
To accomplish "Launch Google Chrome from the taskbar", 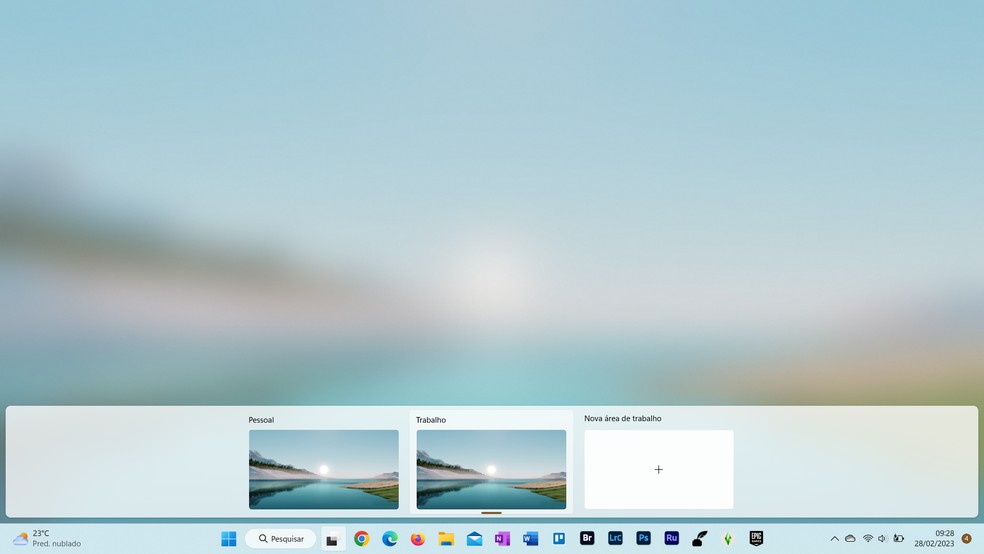I will click(361, 538).
